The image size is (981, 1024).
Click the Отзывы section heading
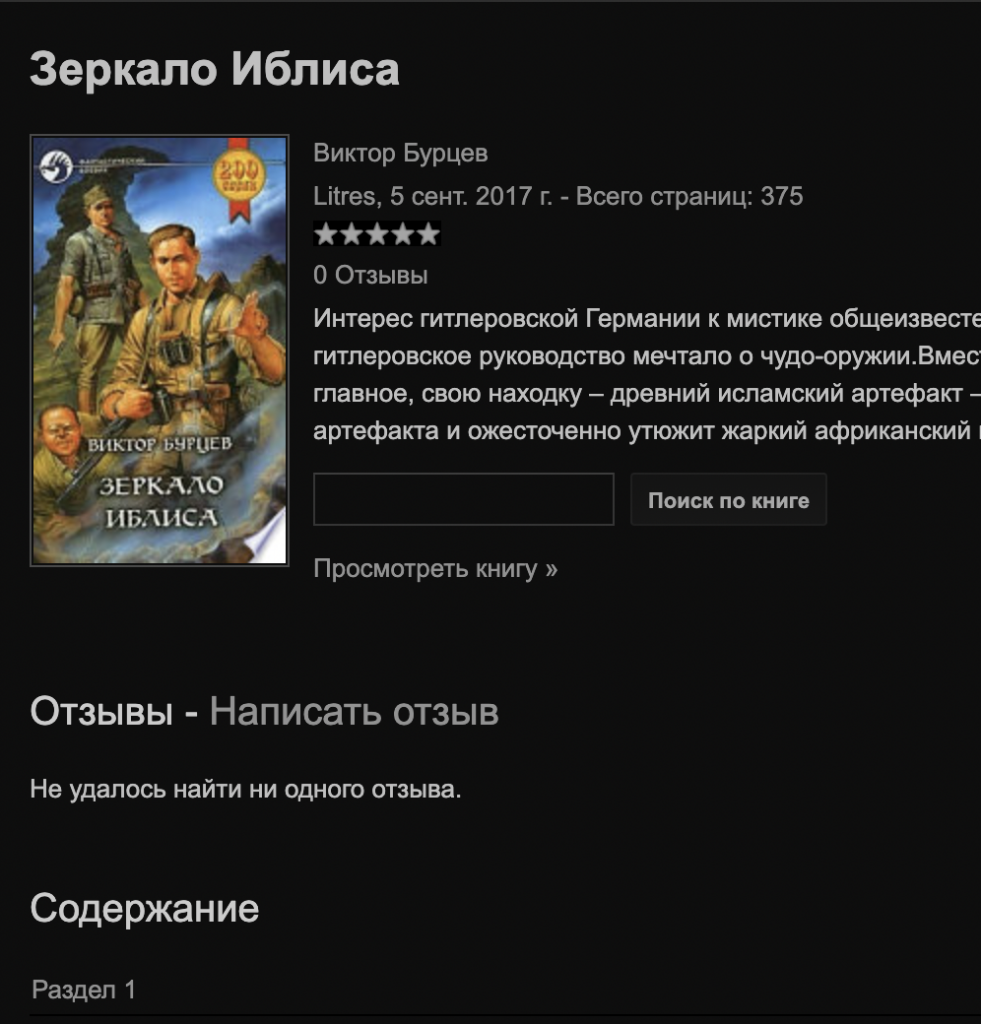(x=101, y=711)
